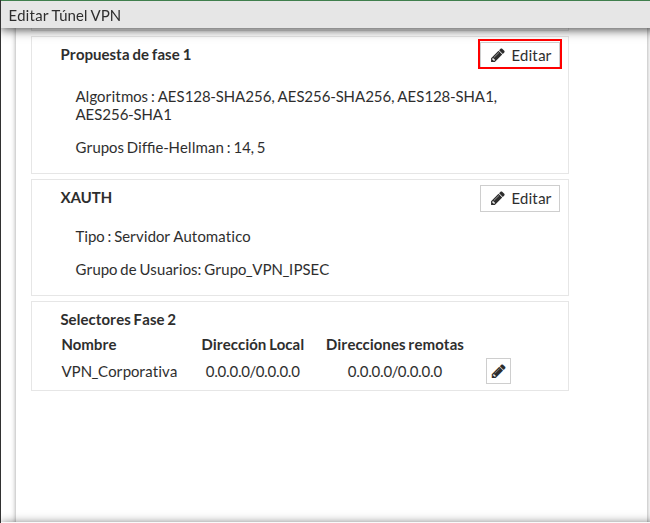Select the VPN_Corporativa row name

click(119, 372)
